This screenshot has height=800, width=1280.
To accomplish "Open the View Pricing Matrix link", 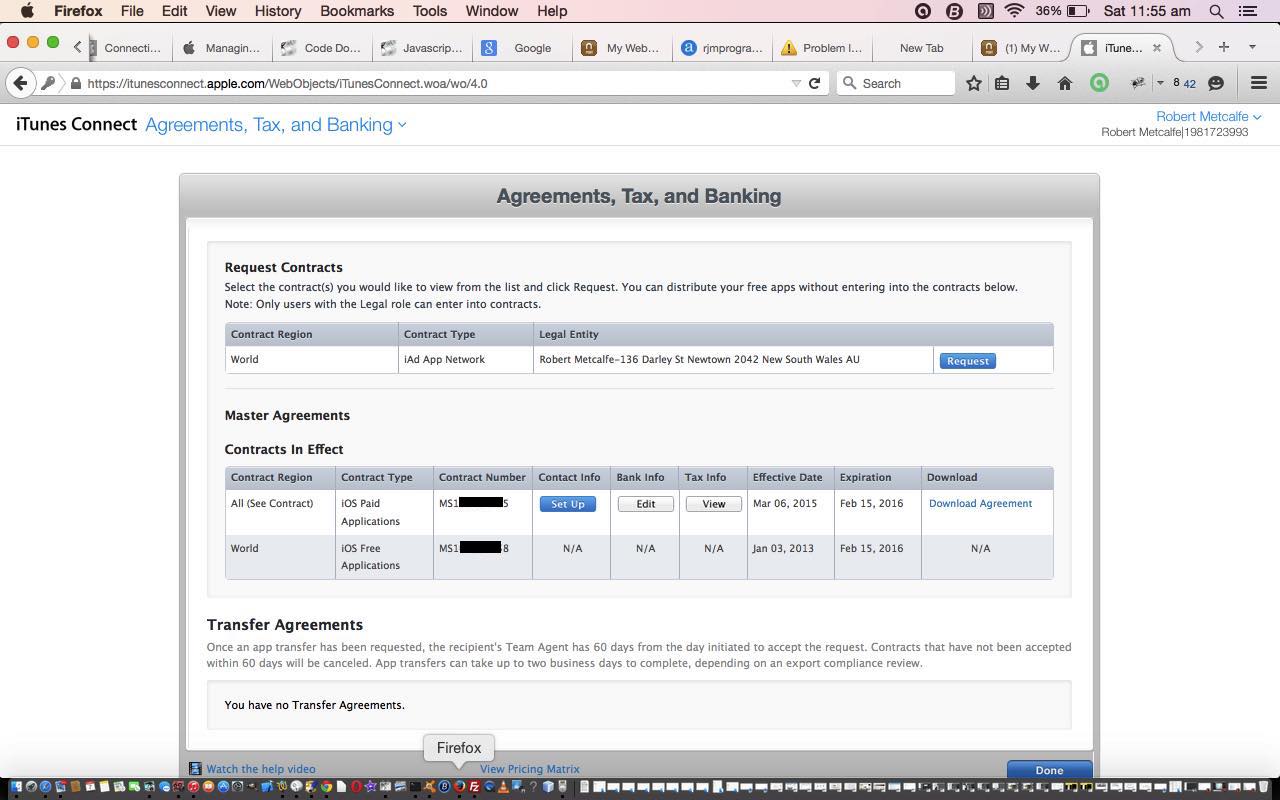I will coord(529,769).
